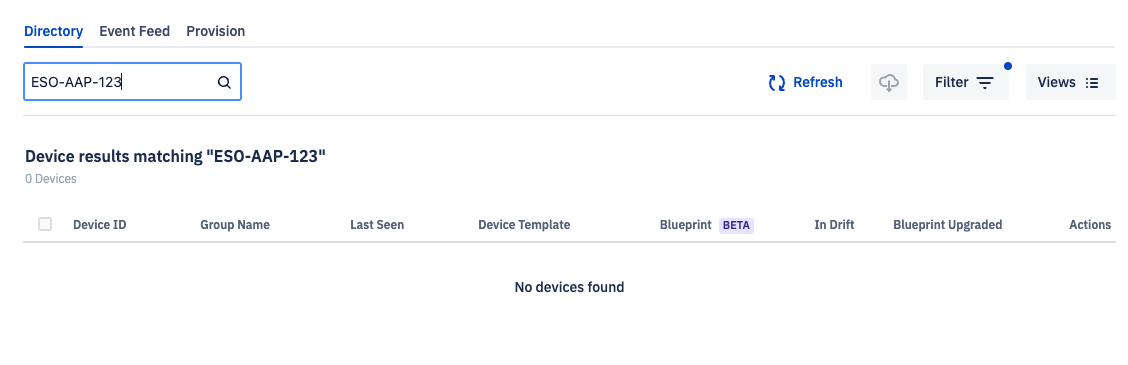Click the Refresh circular arrows icon
Image resolution: width=1128 pixels, height=365 pixels.
[777, 83]
